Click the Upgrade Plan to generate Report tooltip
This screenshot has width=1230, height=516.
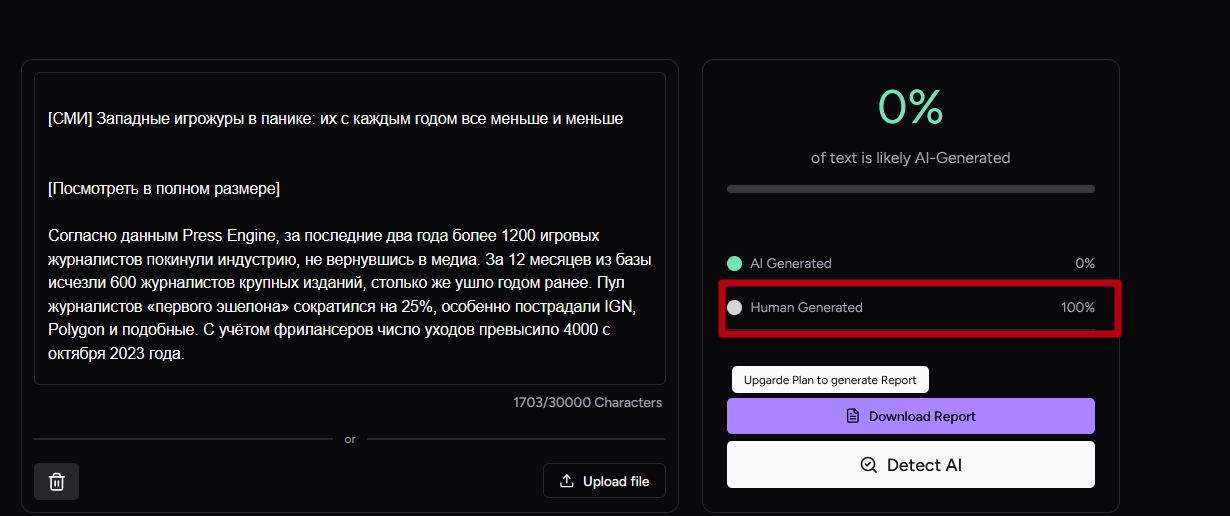coord(830,380)
